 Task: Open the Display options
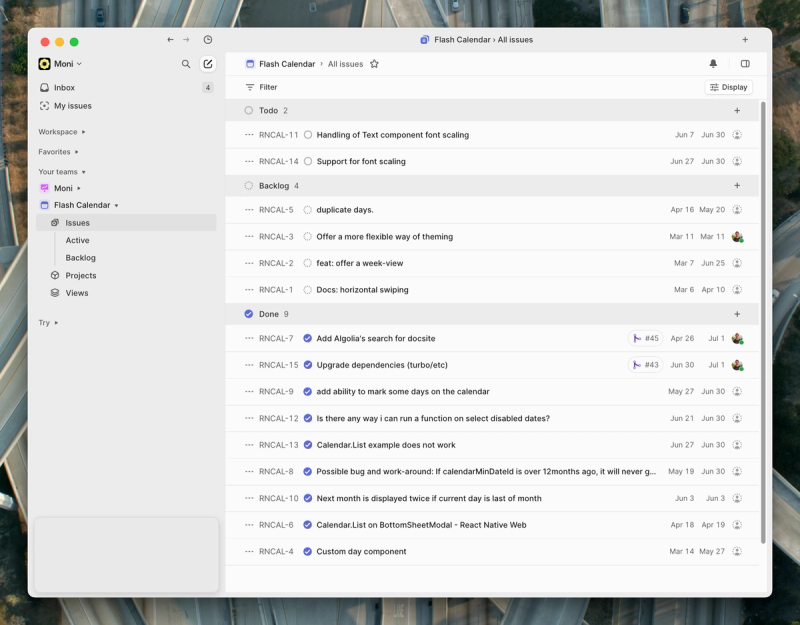[x=730, y=87]
